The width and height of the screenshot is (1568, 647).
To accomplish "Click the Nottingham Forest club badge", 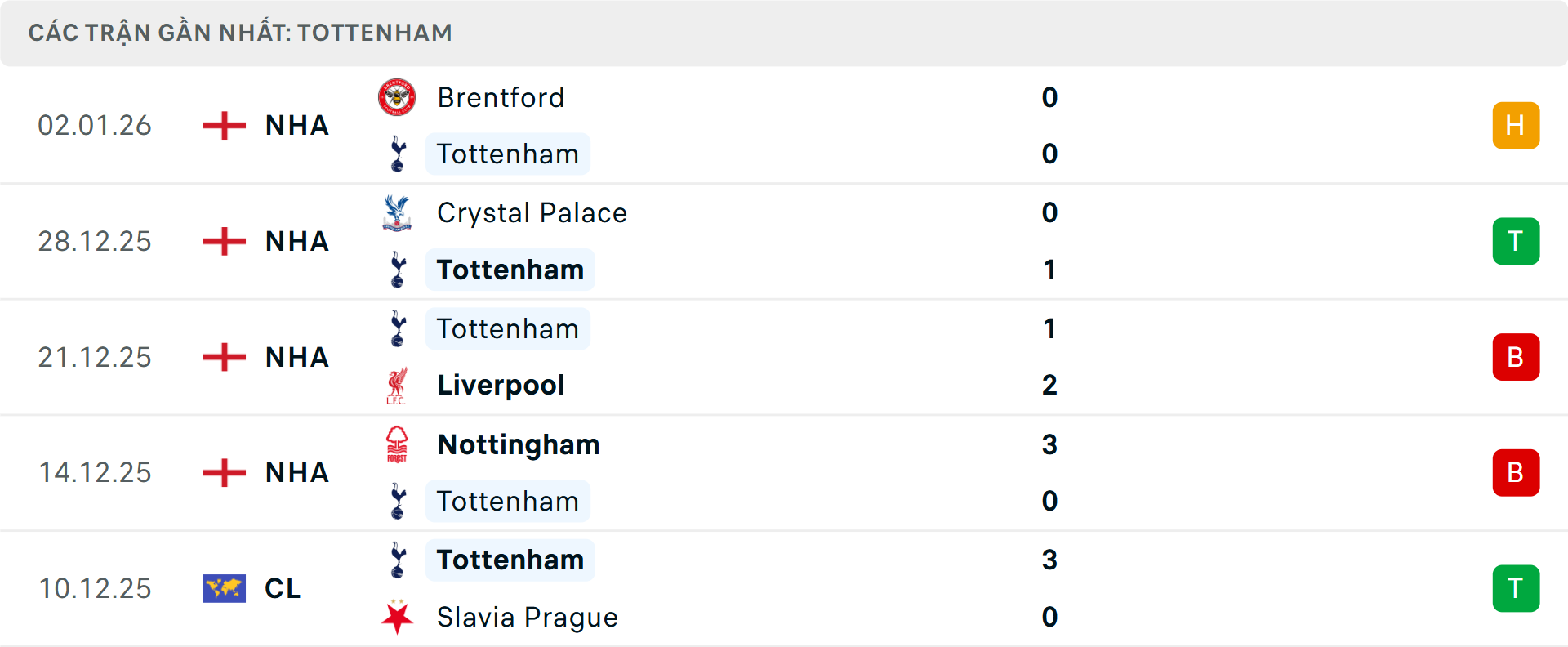I will click(x=397, y=445).
